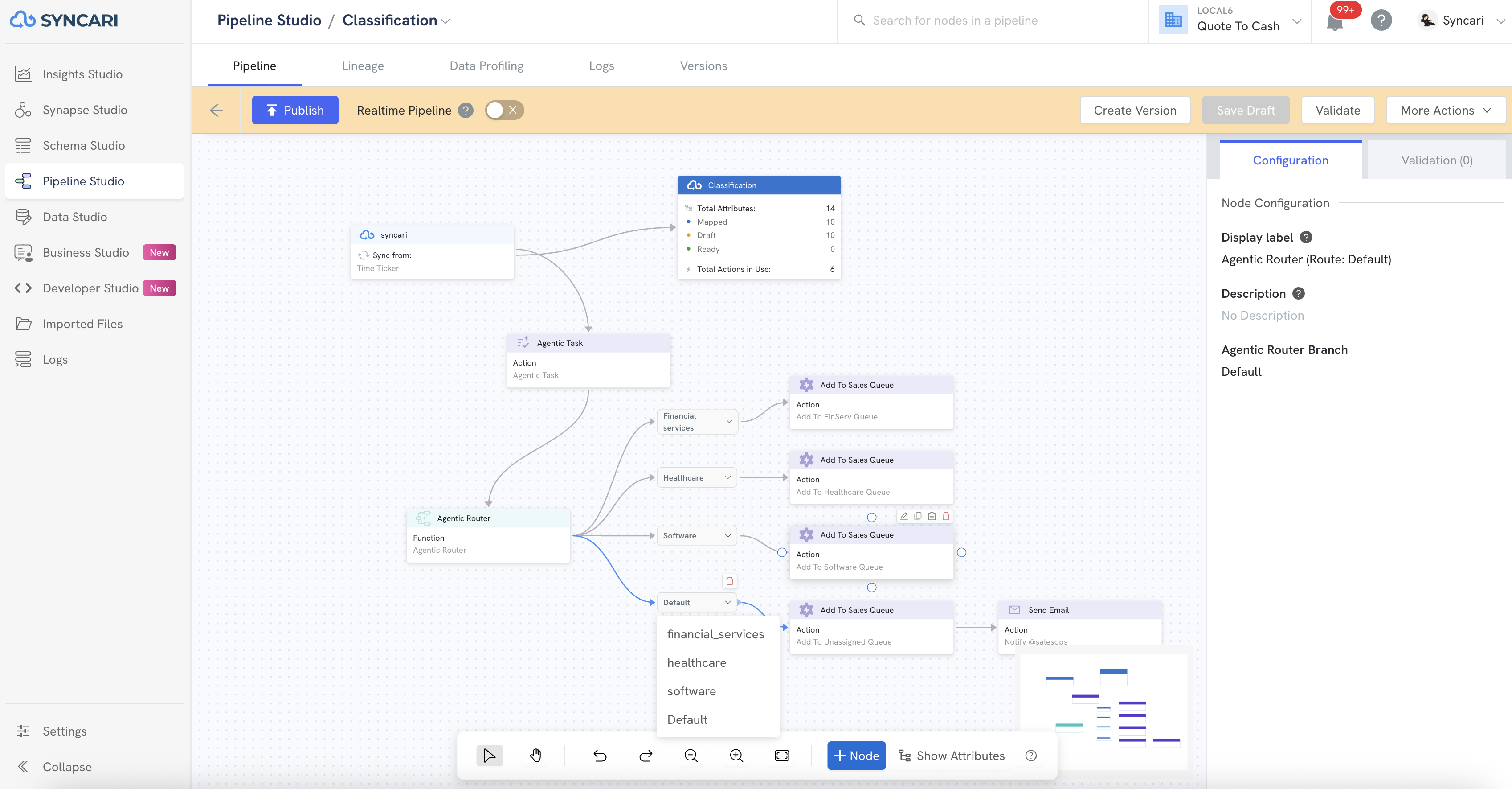
Task: Delete the Add To Software Queue node
Action: [946, 516]
